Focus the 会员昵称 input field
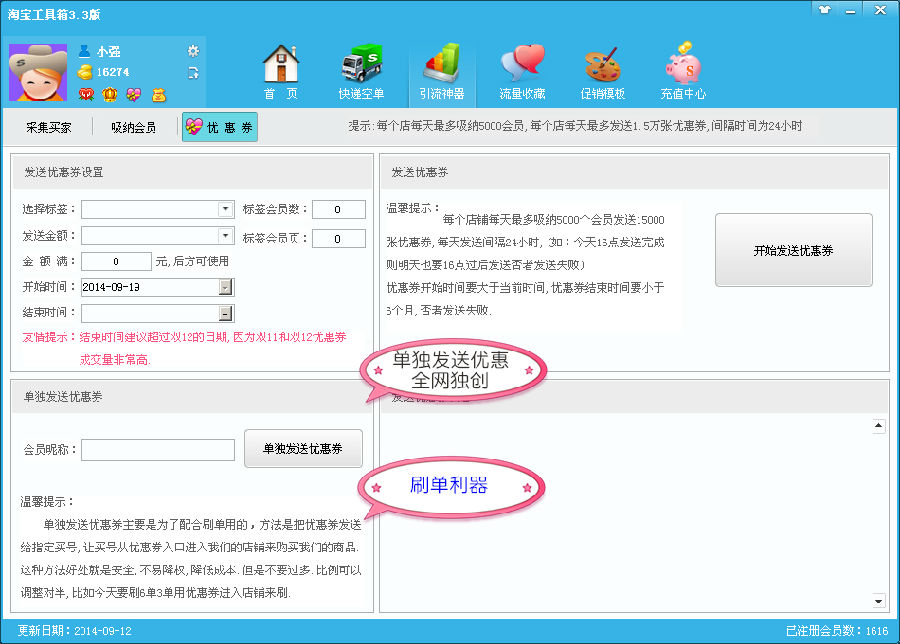900x644 pixels. [x=158, y=450]
